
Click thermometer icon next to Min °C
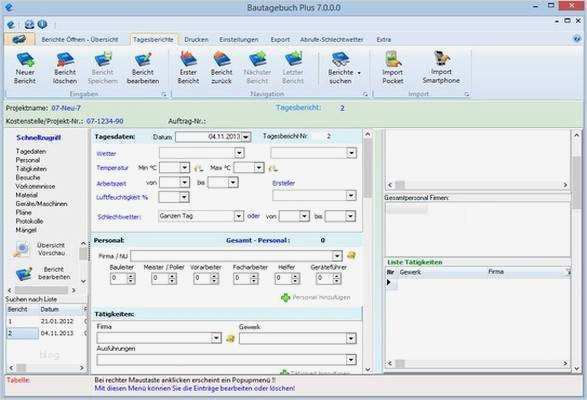tap(198, 168)
